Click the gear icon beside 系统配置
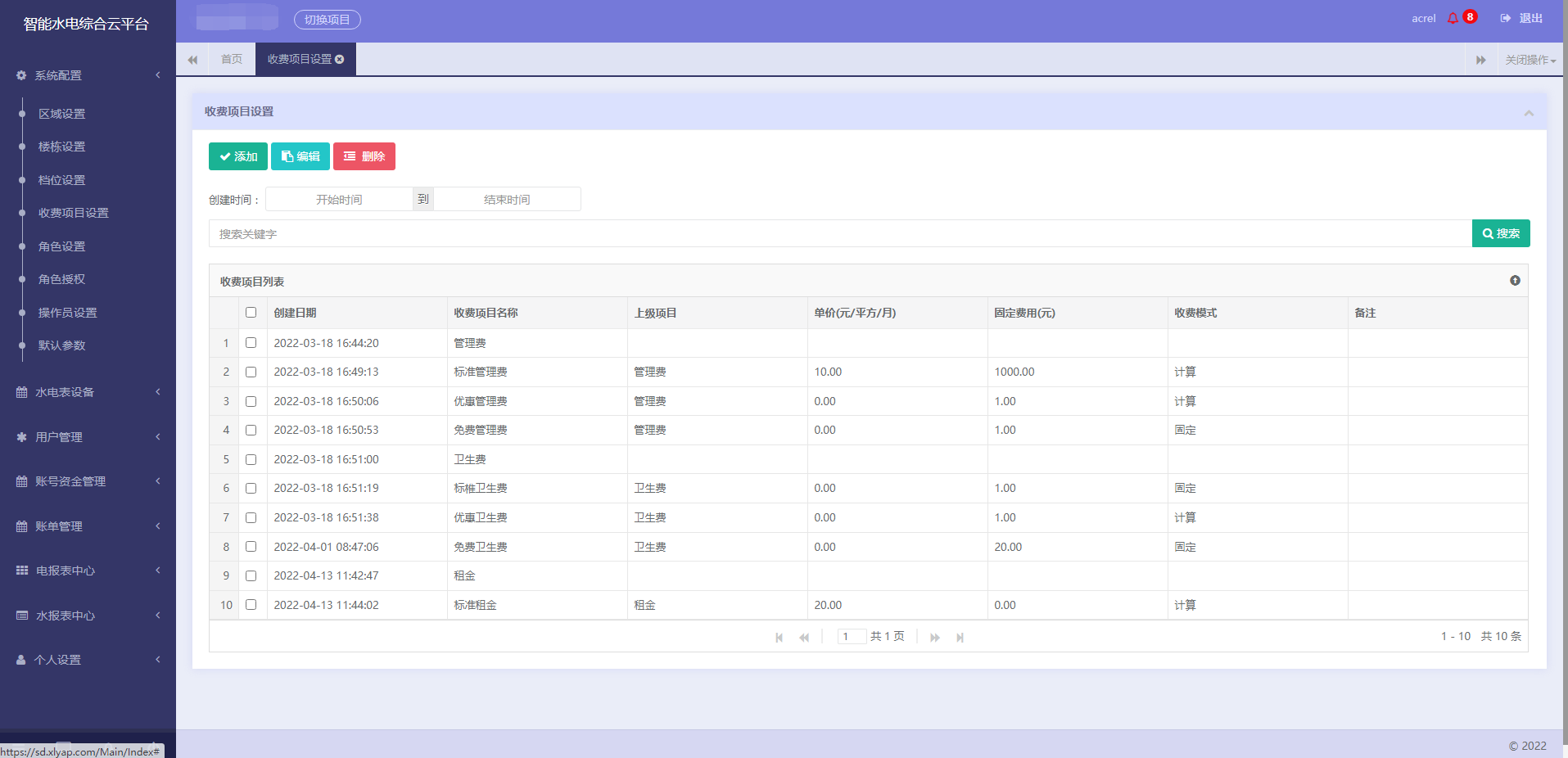This screenshot has width=1568, height=758. pyautogui.click(x=21, y=75)
